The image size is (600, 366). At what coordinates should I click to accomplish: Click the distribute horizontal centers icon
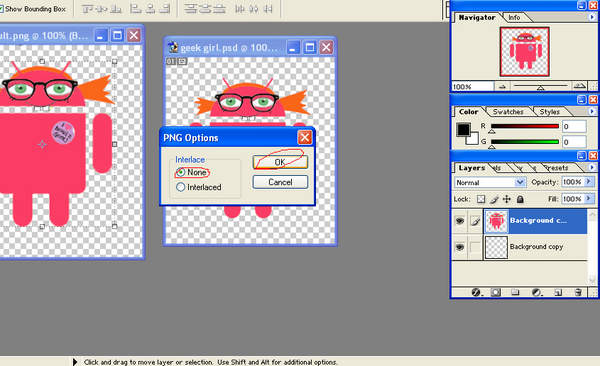tap(254, 8)
